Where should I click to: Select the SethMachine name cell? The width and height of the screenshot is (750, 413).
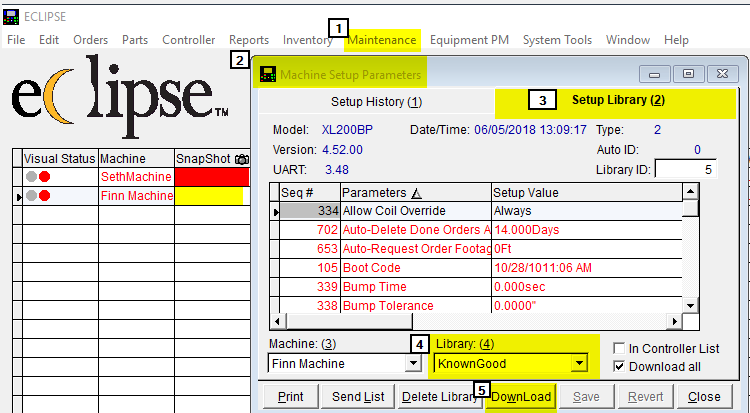pyautogui.click(x=136, y=177)
